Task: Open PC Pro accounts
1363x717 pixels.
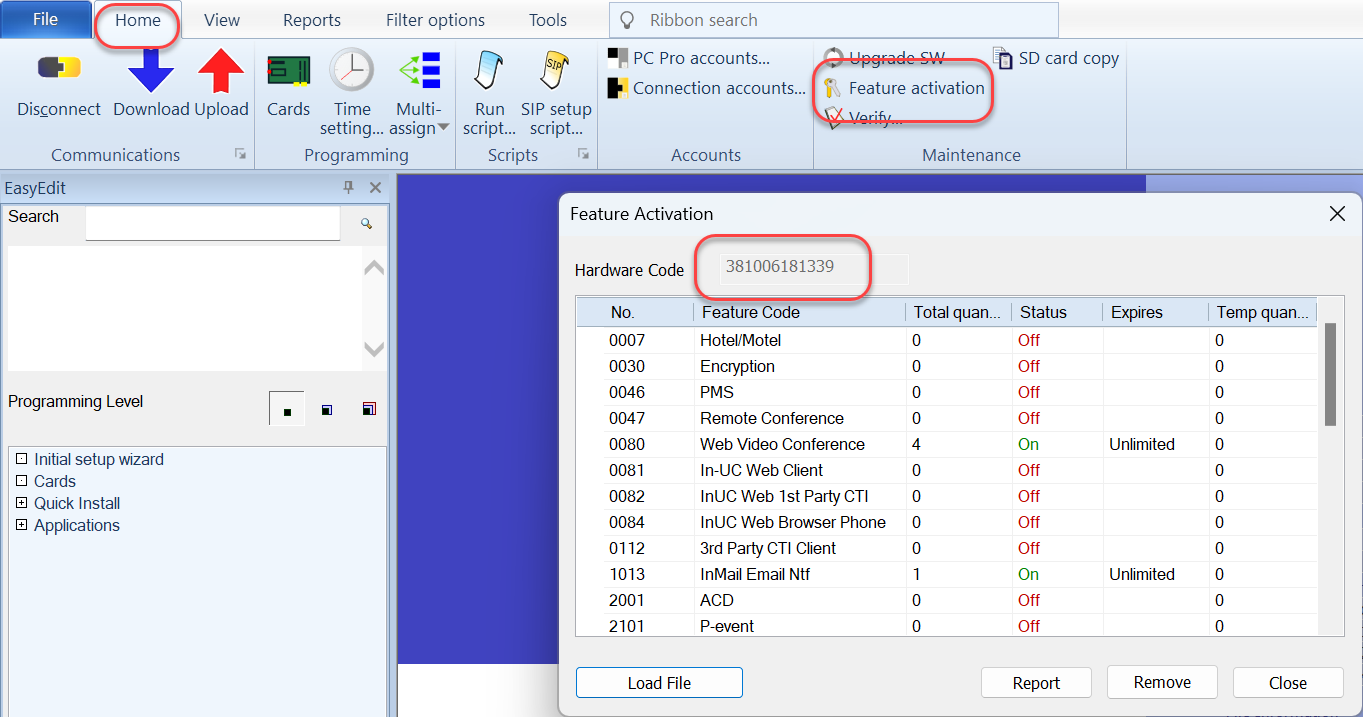Action: point(689,58)
